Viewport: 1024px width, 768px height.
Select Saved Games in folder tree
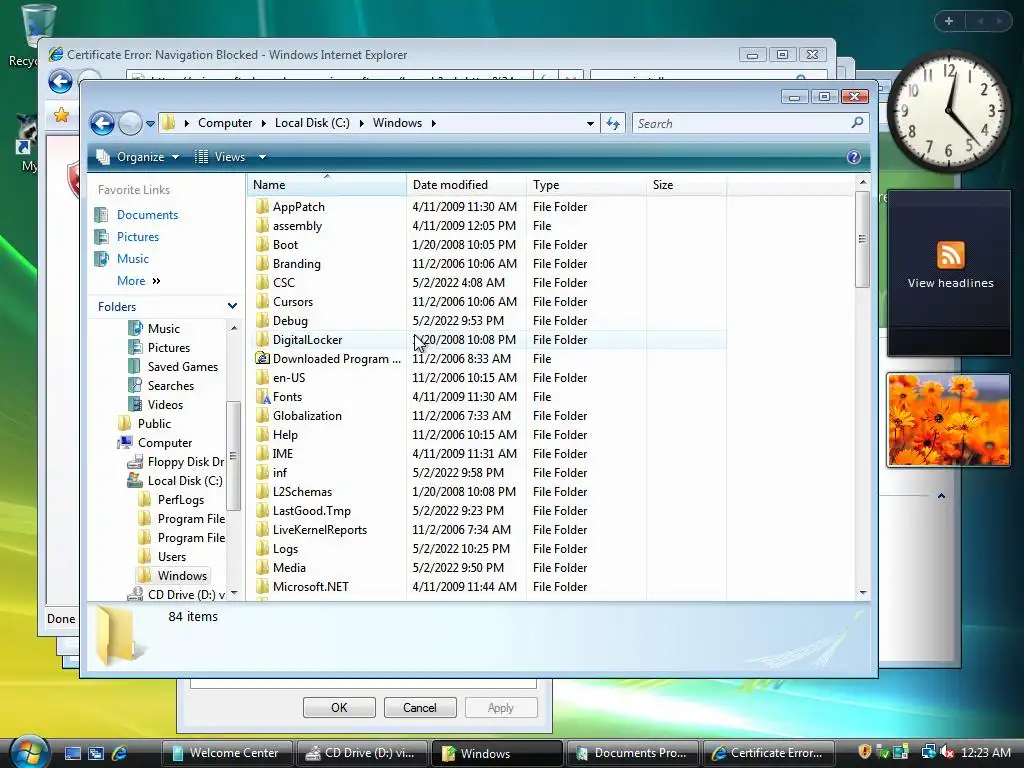tap(182, 366)
